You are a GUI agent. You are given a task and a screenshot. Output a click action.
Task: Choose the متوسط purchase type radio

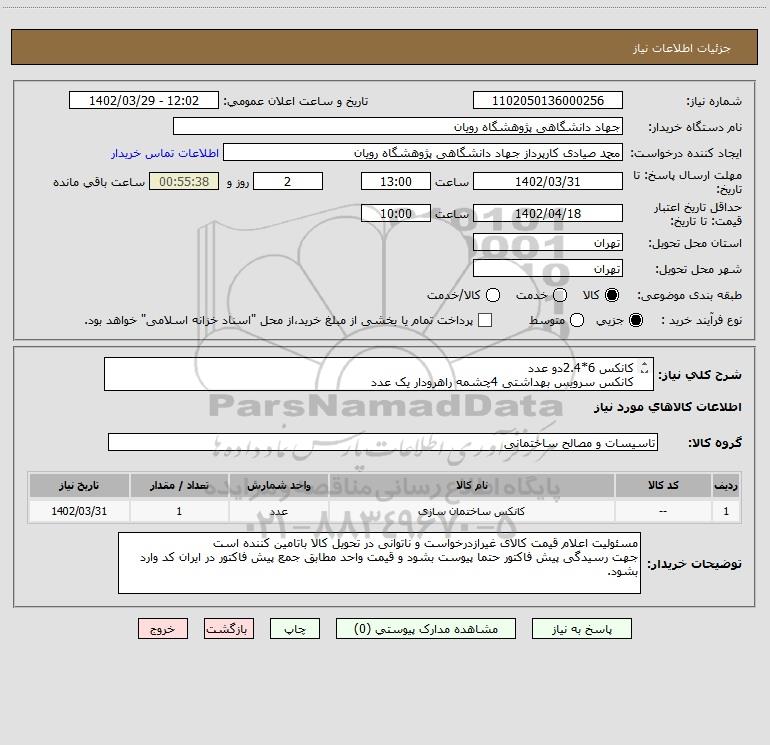click(577, 320)
